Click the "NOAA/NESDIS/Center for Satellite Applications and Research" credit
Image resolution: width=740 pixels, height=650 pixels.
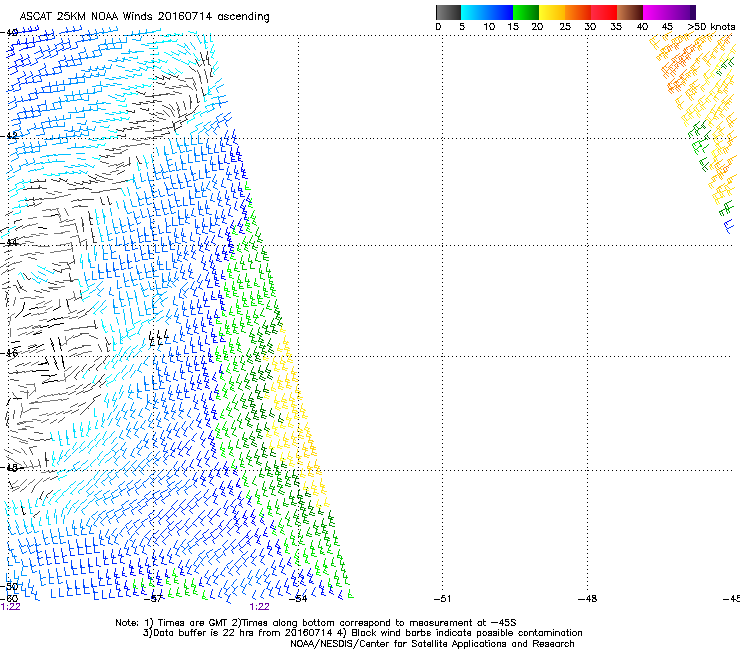click(432, 644)
